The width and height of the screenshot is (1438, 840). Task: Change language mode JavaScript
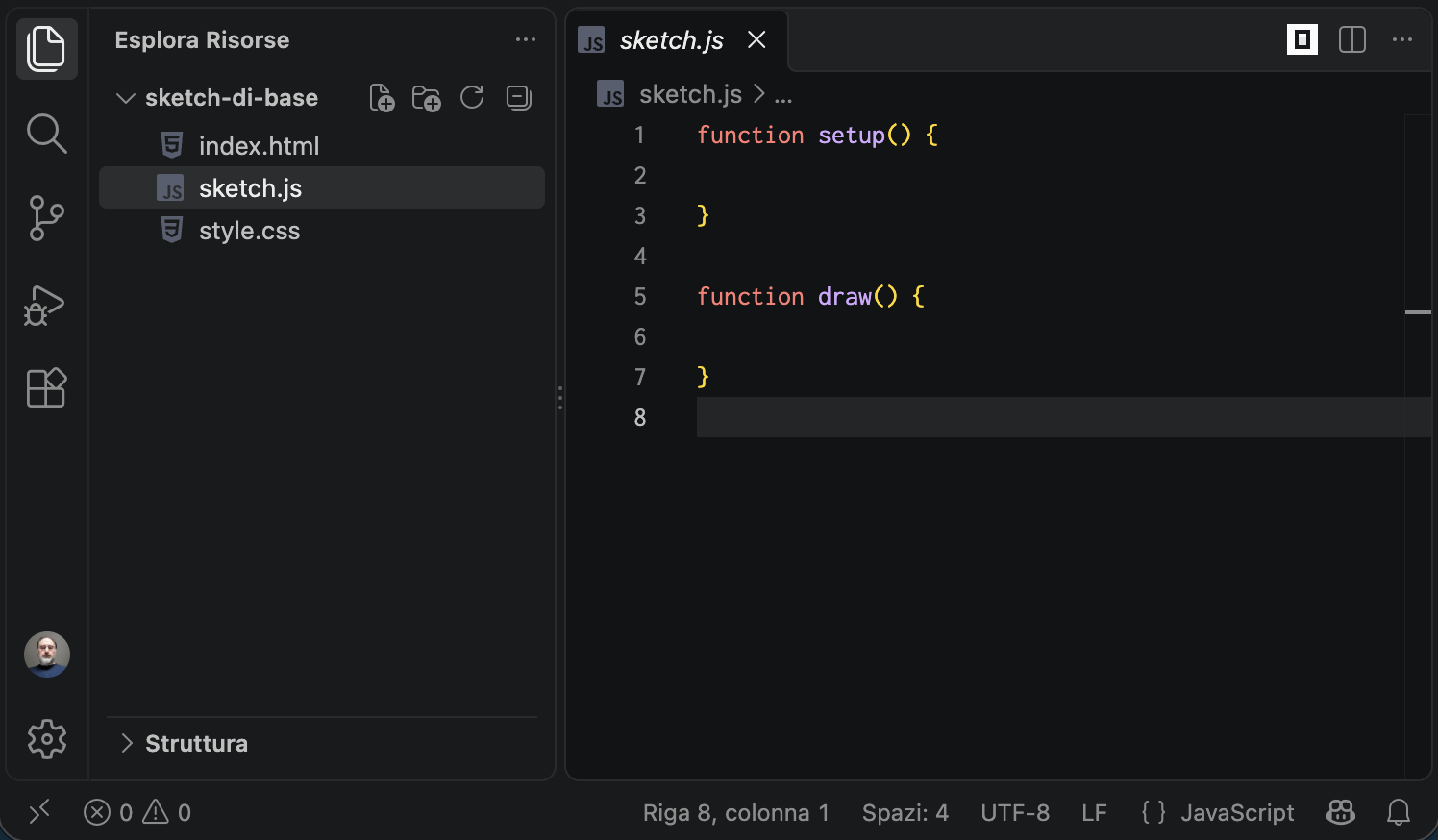pos(1237,813)
